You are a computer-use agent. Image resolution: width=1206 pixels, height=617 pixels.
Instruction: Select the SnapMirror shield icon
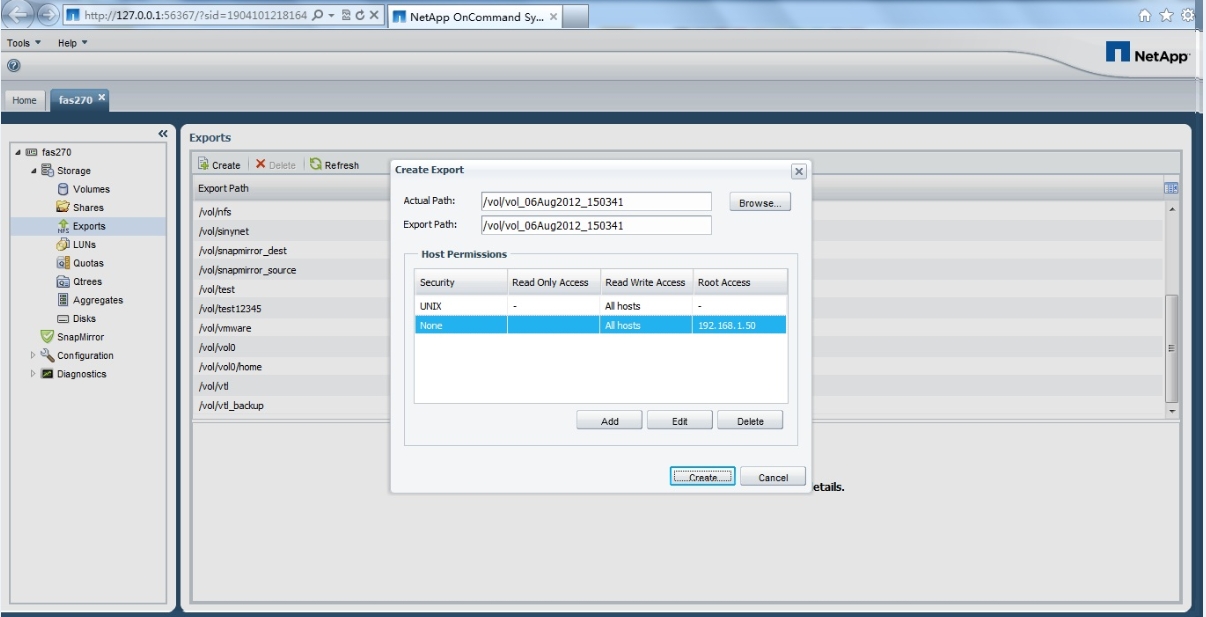tap(47, 337)
